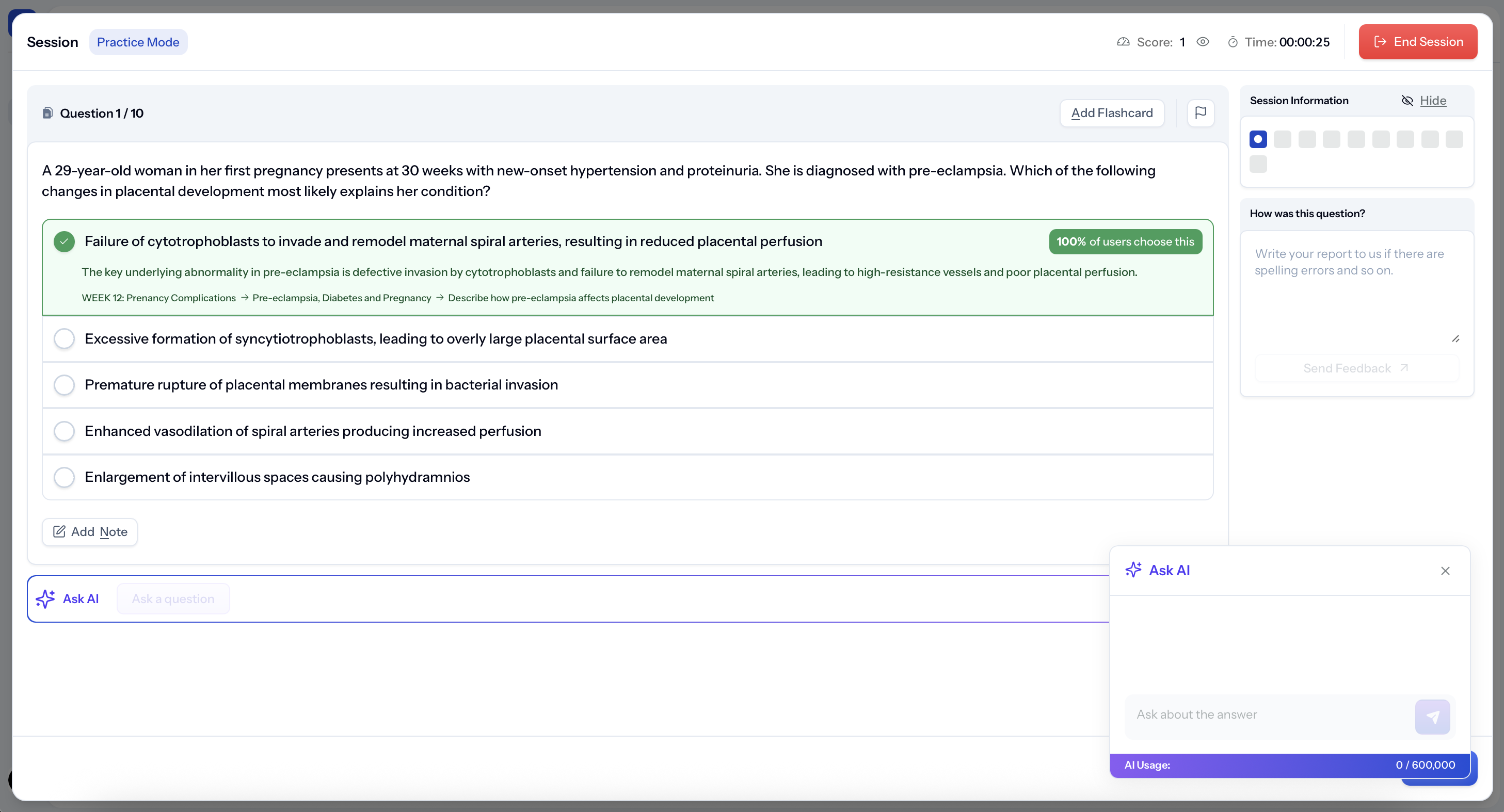The image size is (1504, 812).
Task: Toggle score visibility eye icon
Action: click(1202, 42)
